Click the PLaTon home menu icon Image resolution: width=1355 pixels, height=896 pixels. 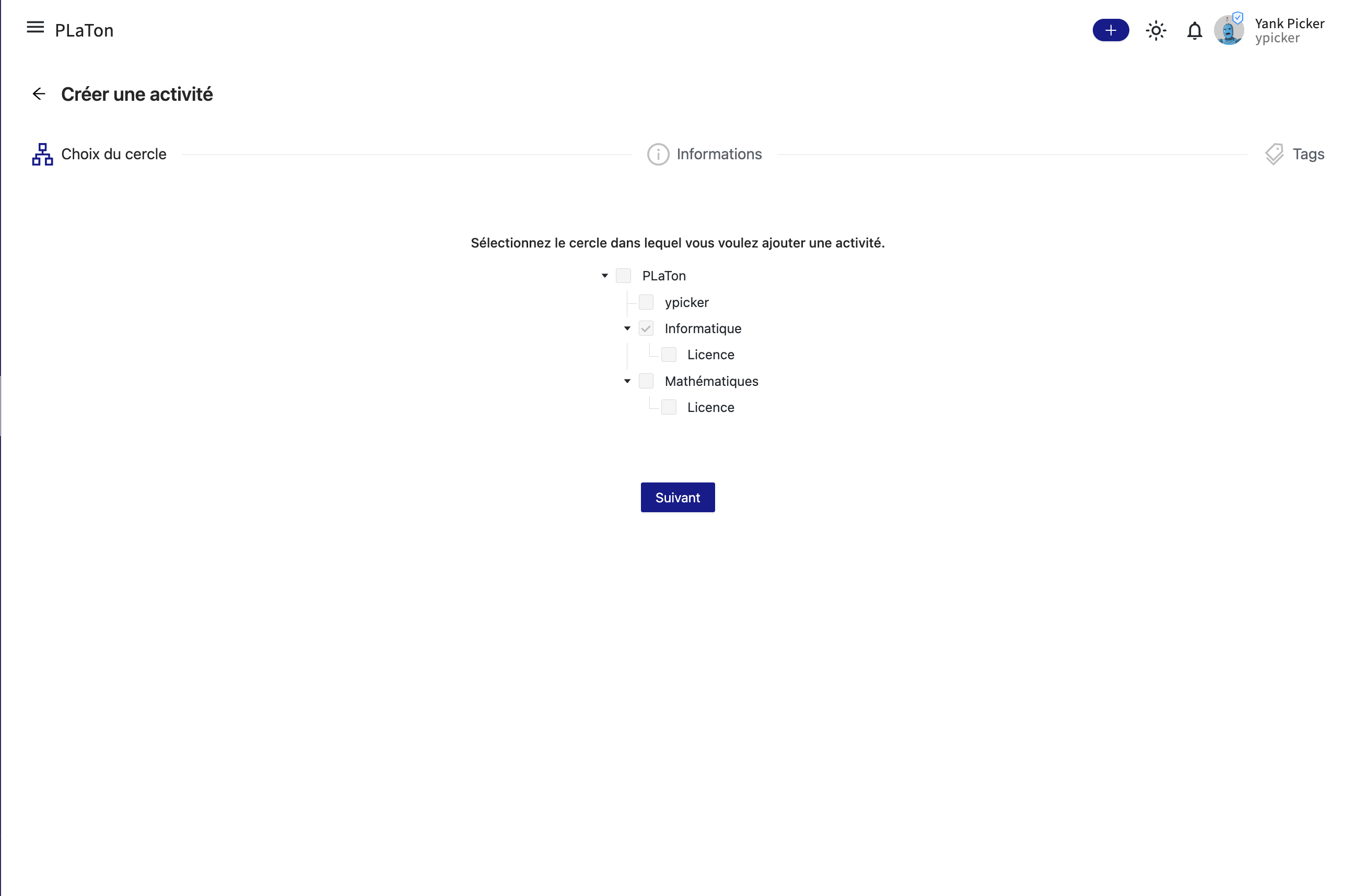coord(34,30)
